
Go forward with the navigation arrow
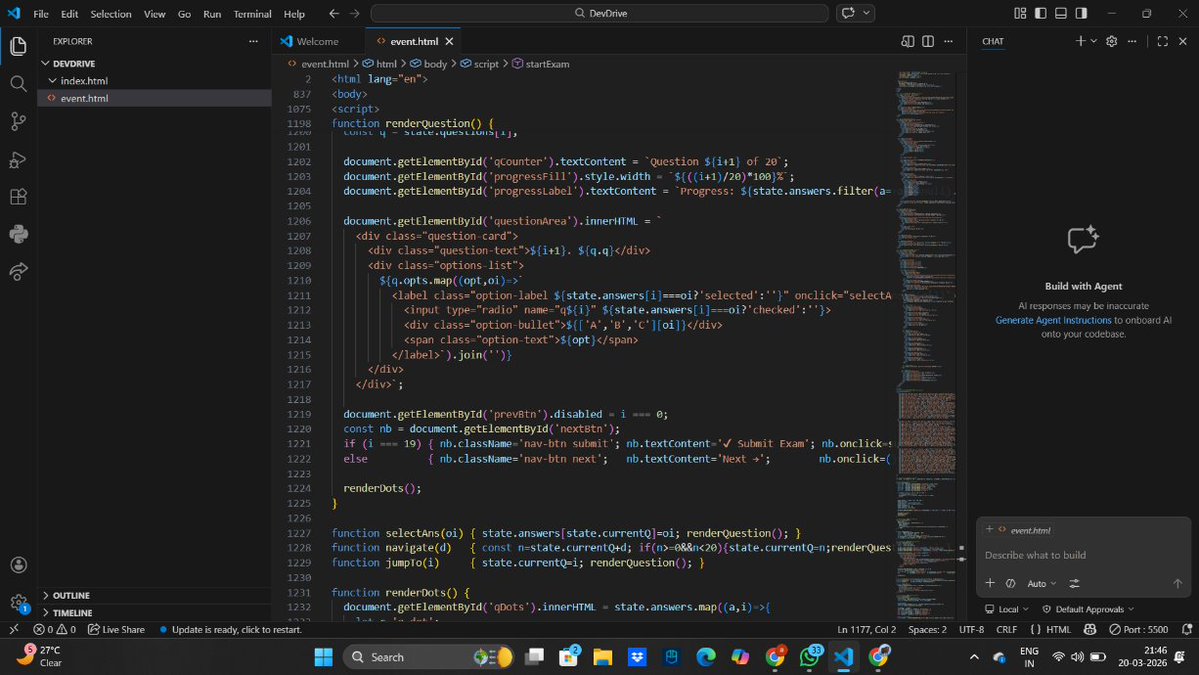355,14
